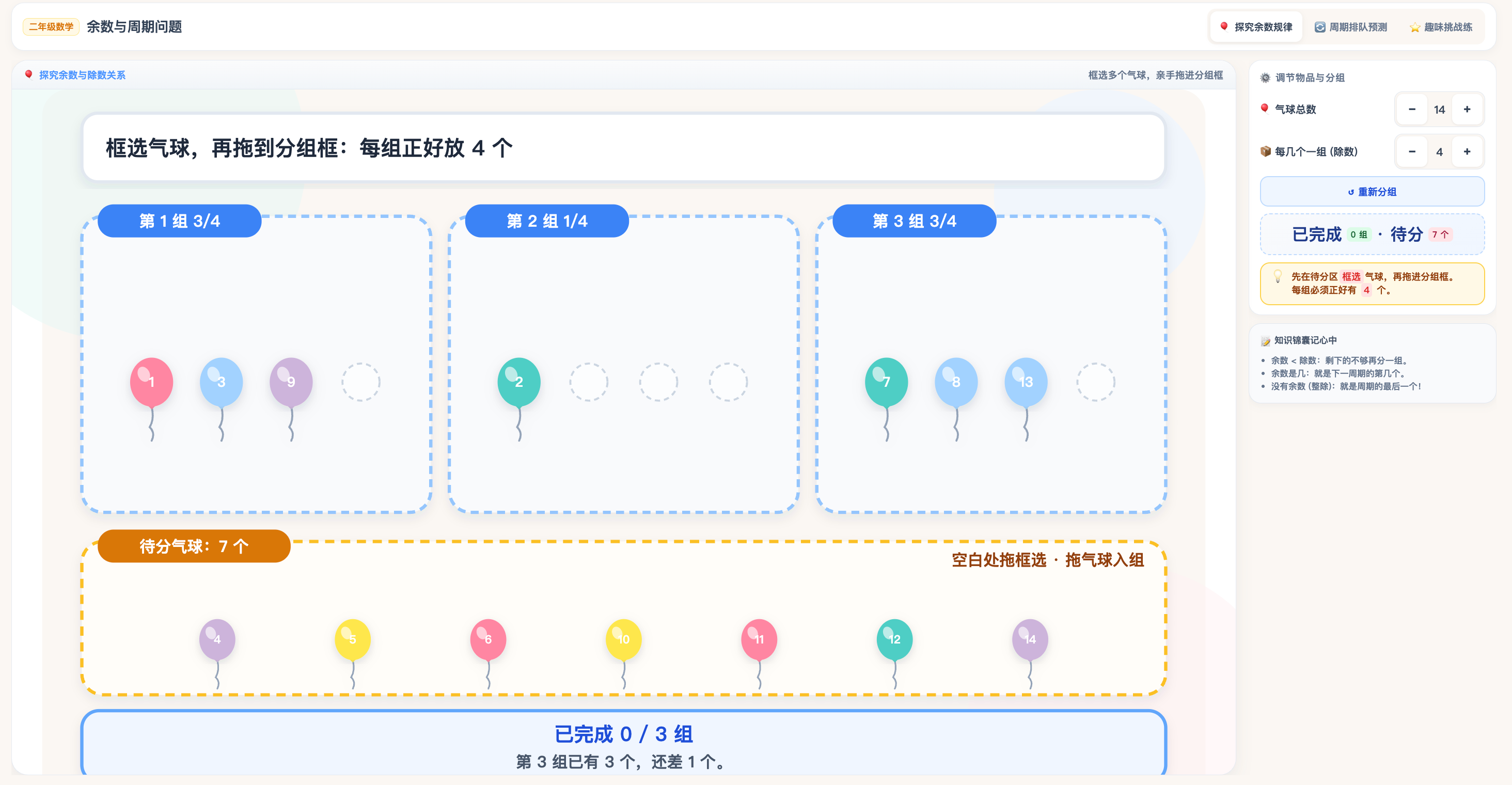Click the 重新分组 reset button

coord(1372,192)
